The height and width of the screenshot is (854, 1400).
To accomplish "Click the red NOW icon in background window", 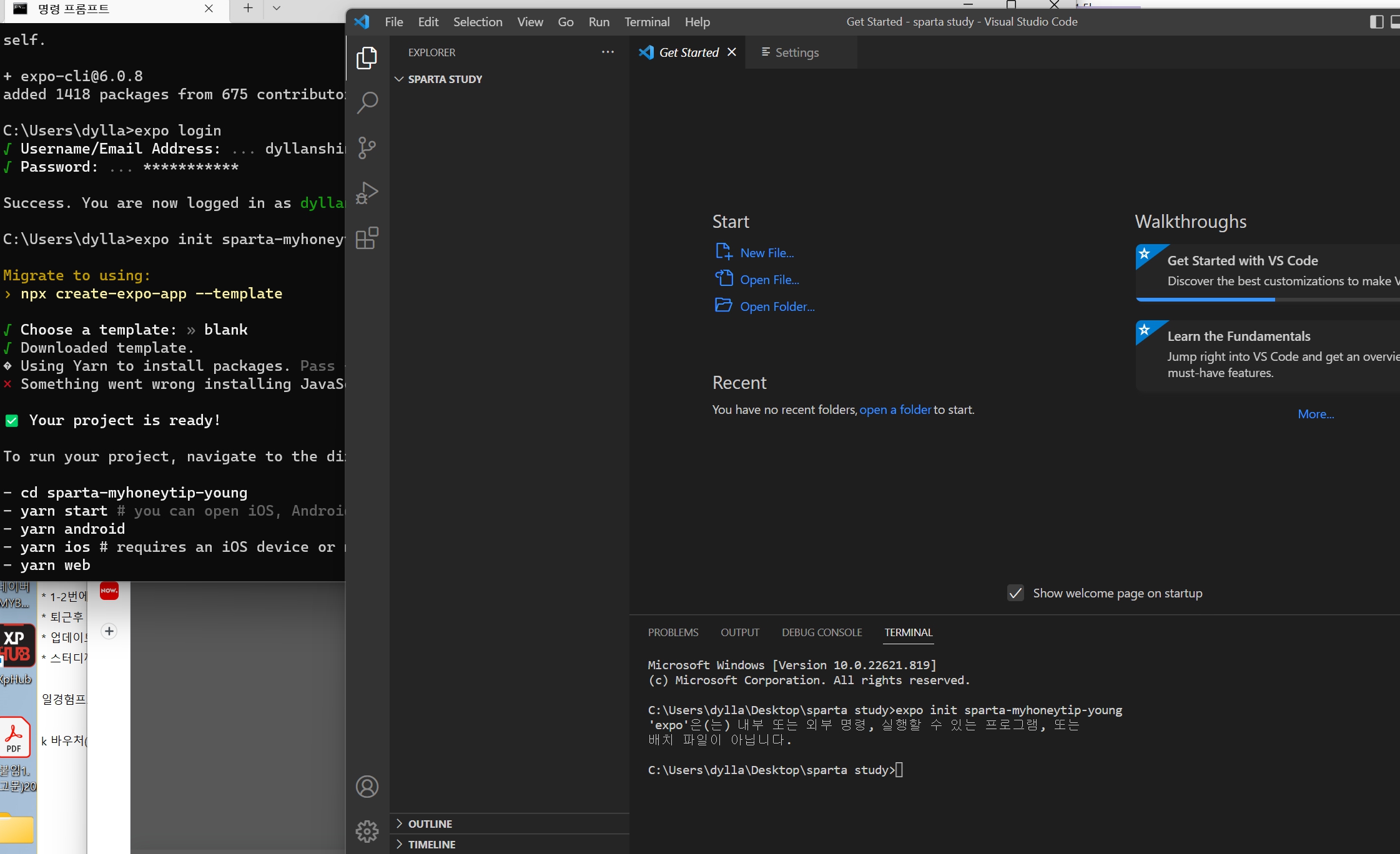I will (x=109, y=590).
